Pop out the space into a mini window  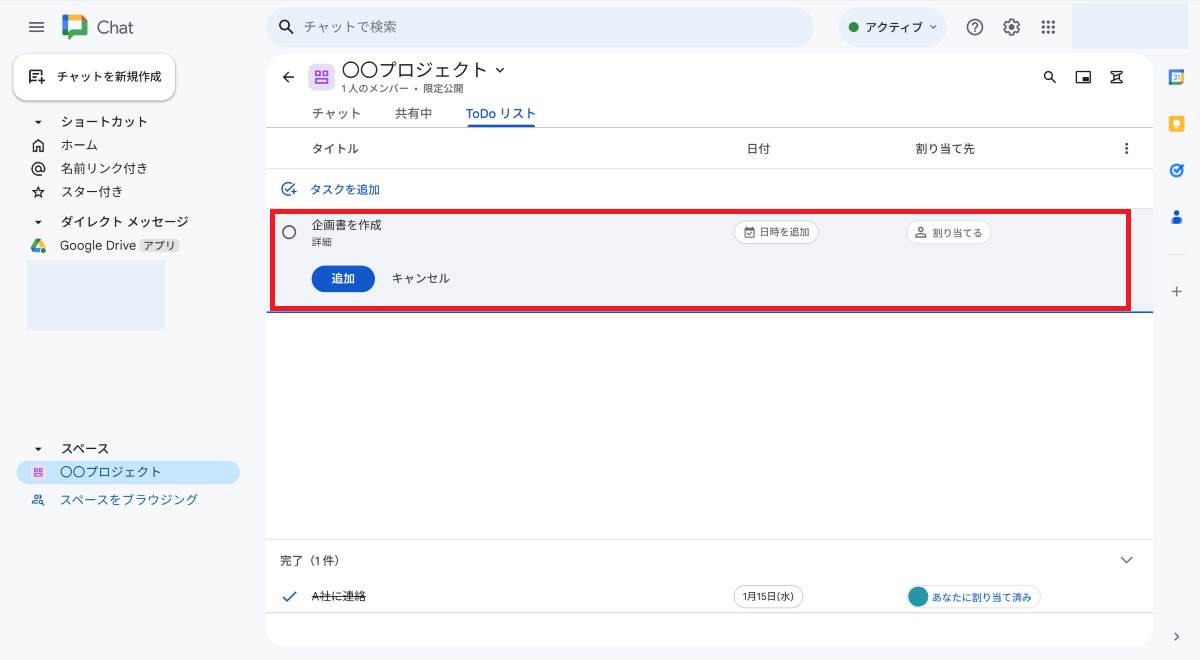[x=1083, y=77]
